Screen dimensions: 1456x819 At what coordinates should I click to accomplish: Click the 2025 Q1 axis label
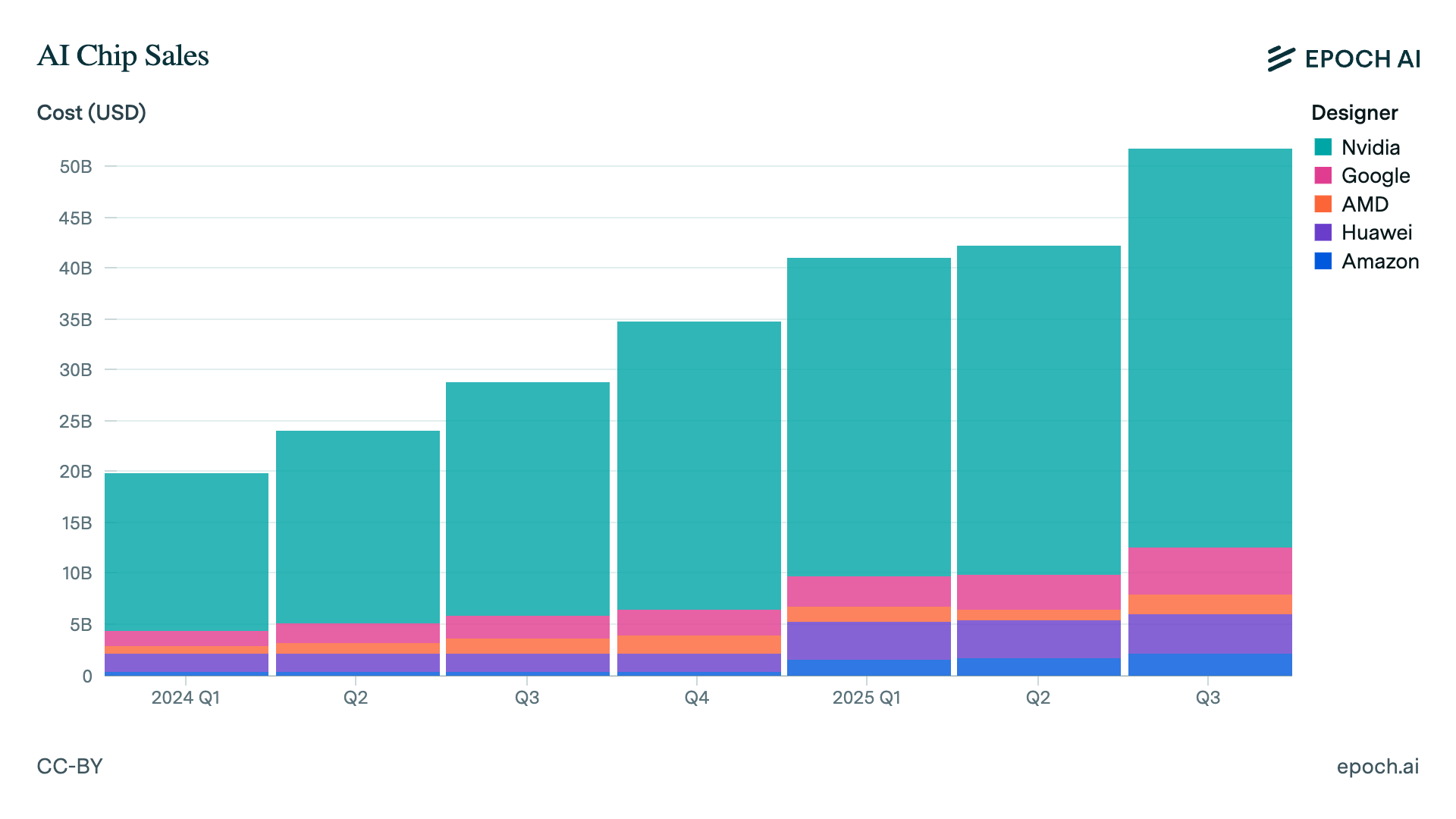(867, 698)
